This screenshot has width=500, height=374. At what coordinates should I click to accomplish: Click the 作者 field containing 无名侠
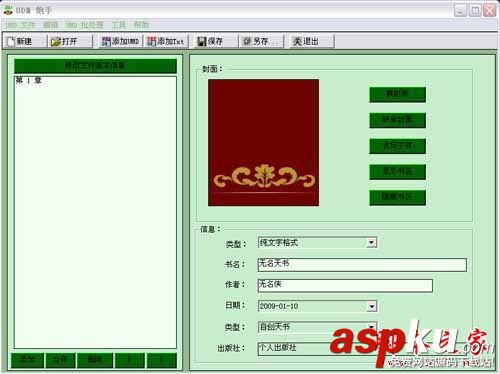(345, 285)
